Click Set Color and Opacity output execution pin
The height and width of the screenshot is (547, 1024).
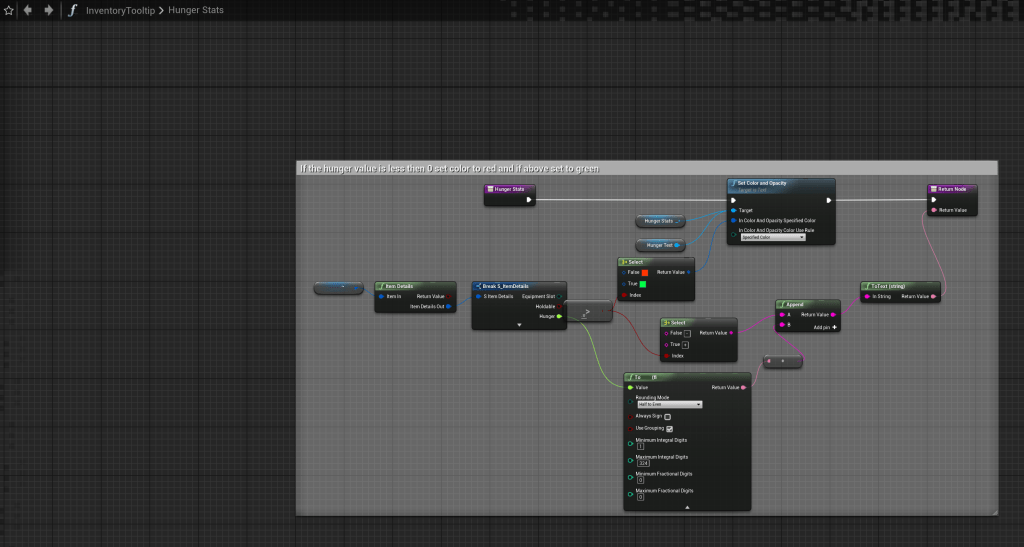tap(827, 199)
